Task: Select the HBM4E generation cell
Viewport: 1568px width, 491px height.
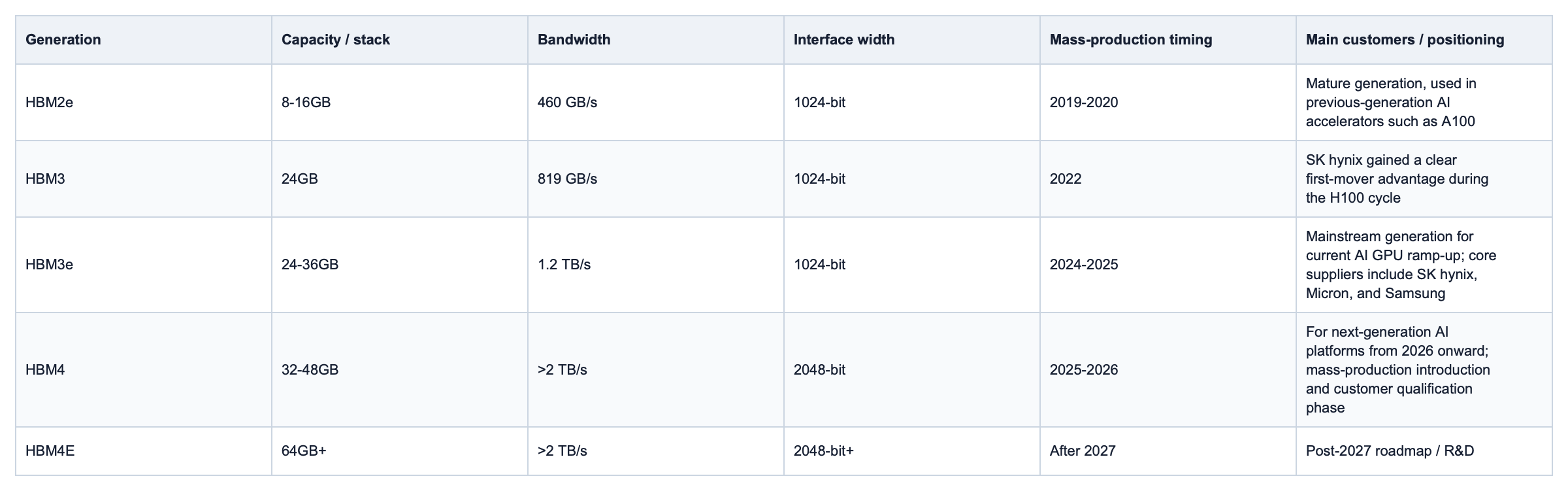Action: click(144, 451)
